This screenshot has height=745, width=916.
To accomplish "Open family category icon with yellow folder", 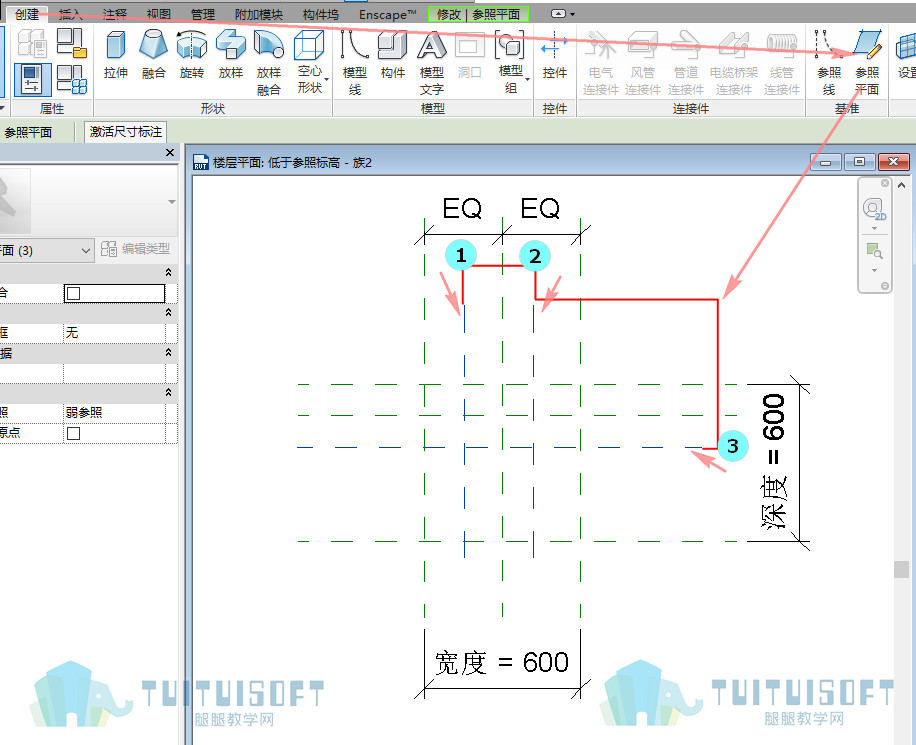I will pyautogui.click(x=72, y=43).
